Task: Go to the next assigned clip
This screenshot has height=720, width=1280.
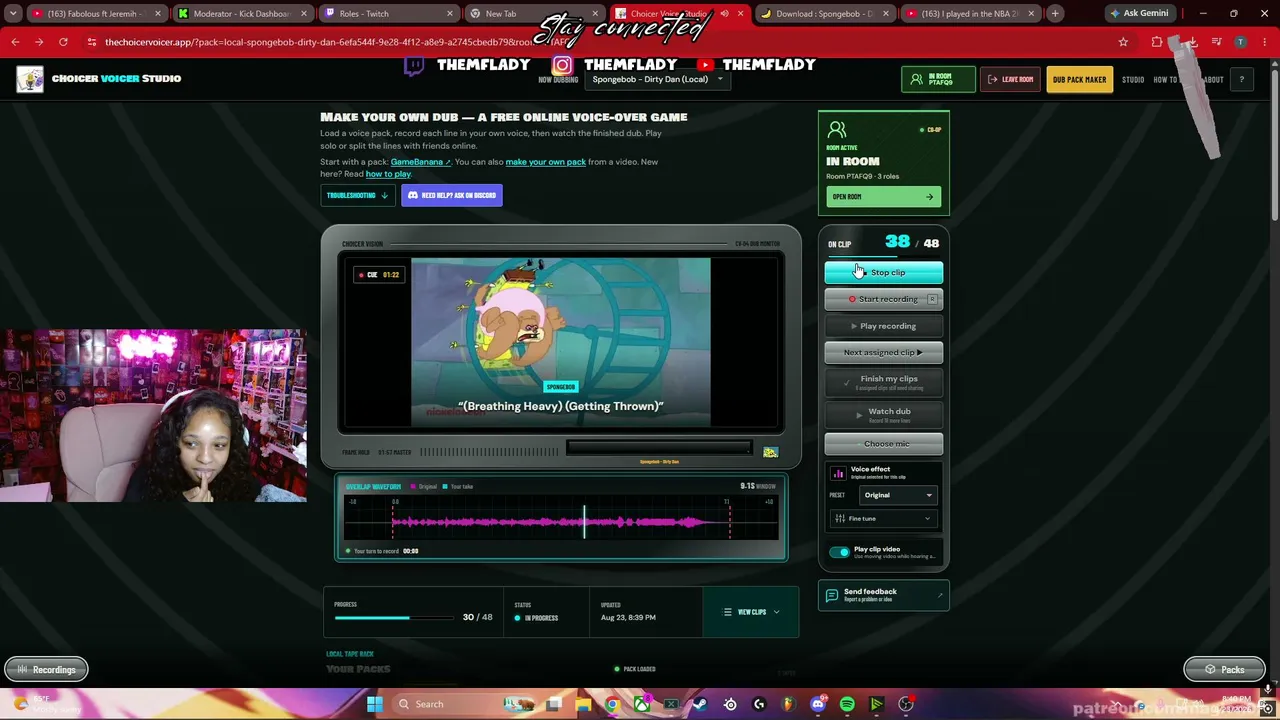Action: 883,352
